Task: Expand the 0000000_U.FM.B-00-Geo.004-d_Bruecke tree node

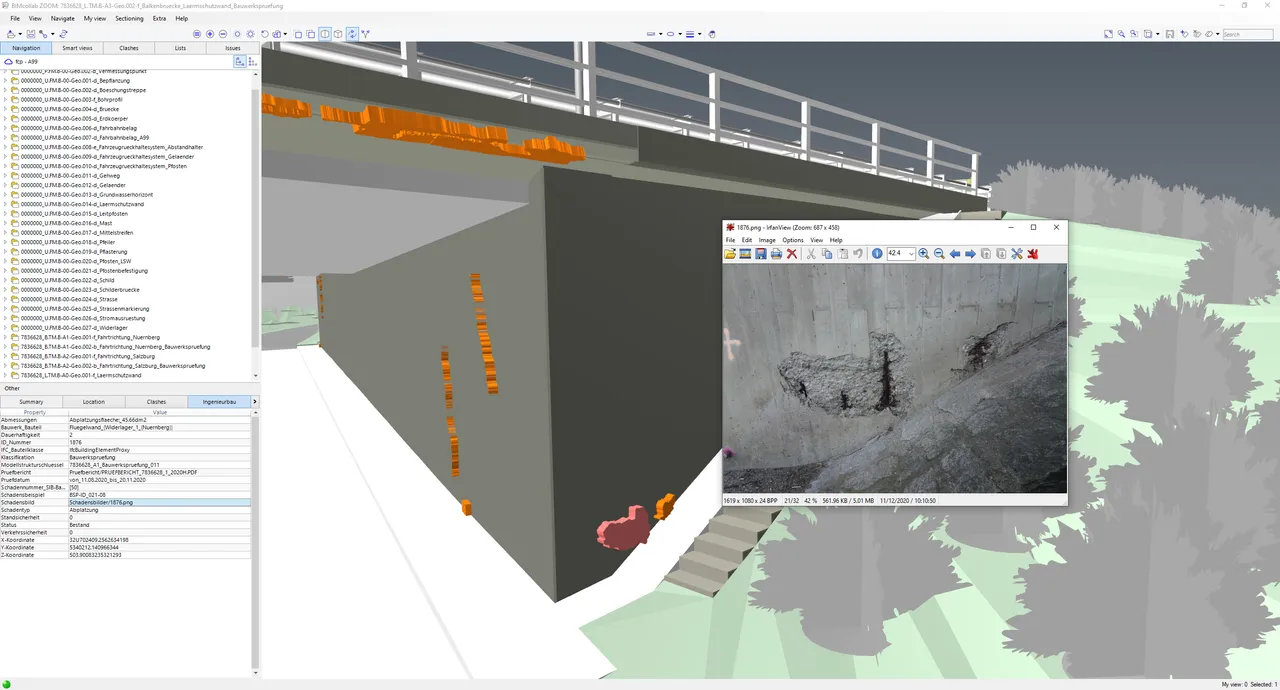Action: (x=5, y=109)
